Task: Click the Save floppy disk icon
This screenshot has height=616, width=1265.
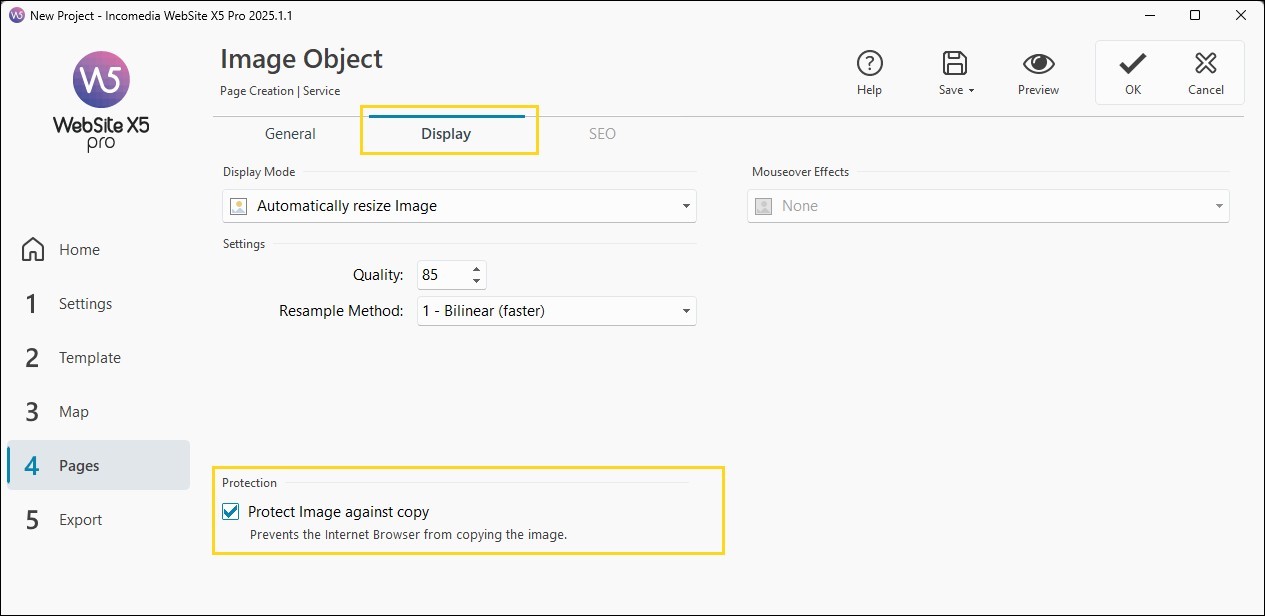Action: click(x=955, y=64)
